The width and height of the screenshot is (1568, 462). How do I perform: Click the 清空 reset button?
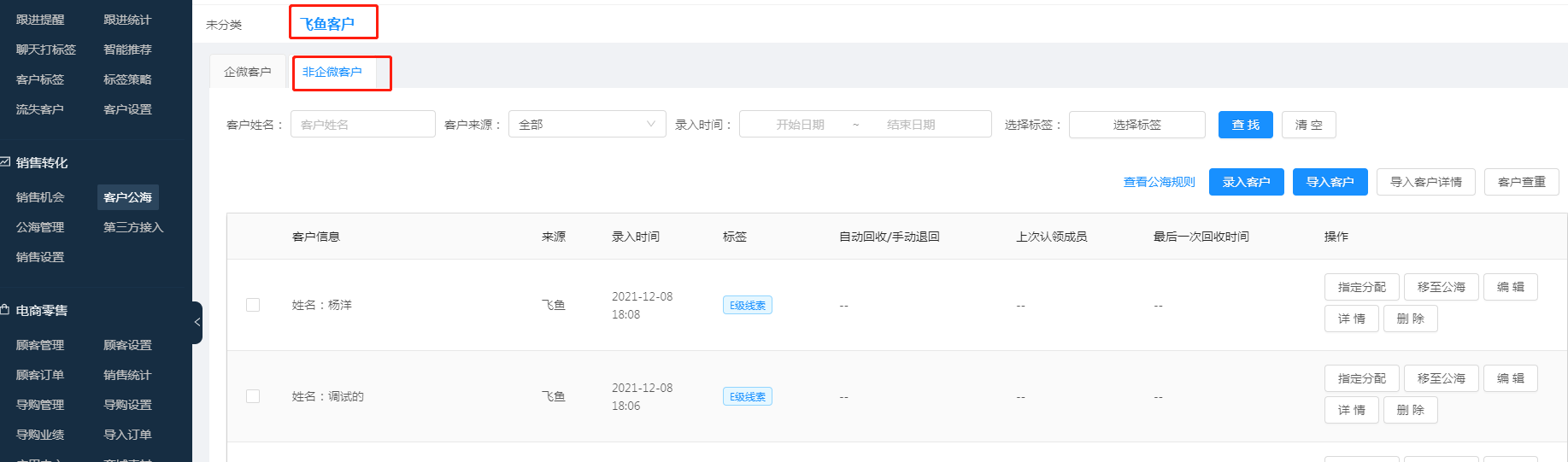[1309, 125]
